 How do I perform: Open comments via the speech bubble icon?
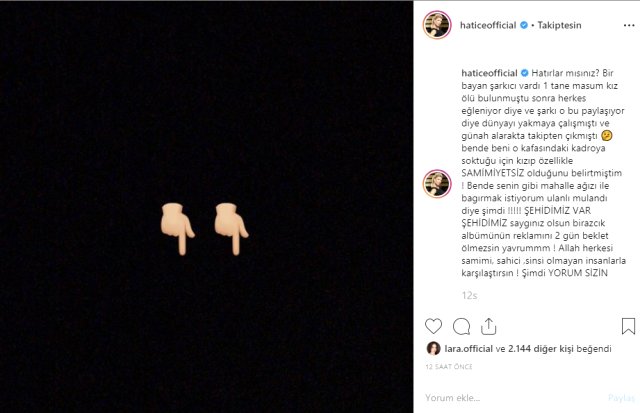pos(461,326)
